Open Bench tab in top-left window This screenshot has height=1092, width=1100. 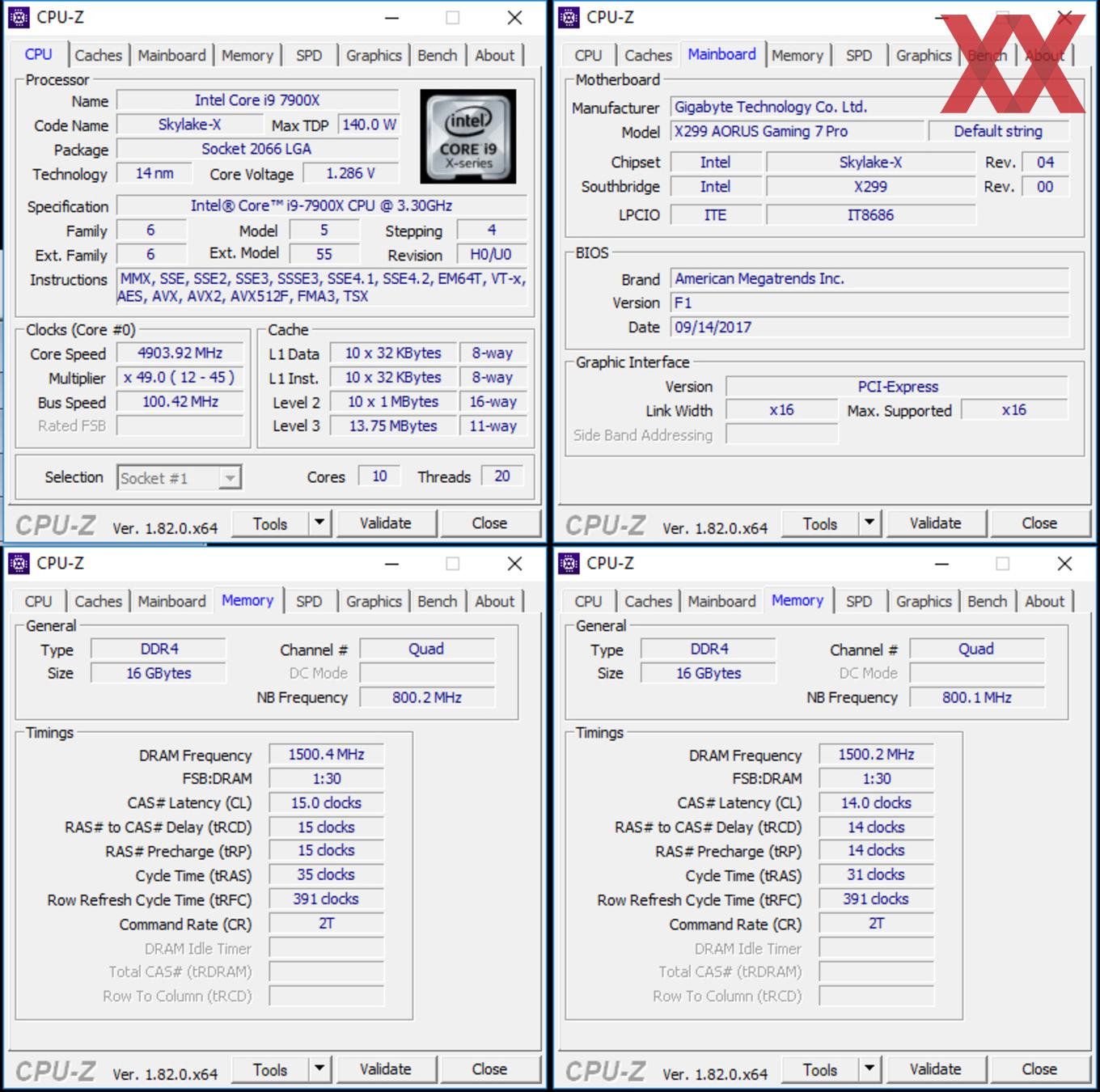coord(437,55)
